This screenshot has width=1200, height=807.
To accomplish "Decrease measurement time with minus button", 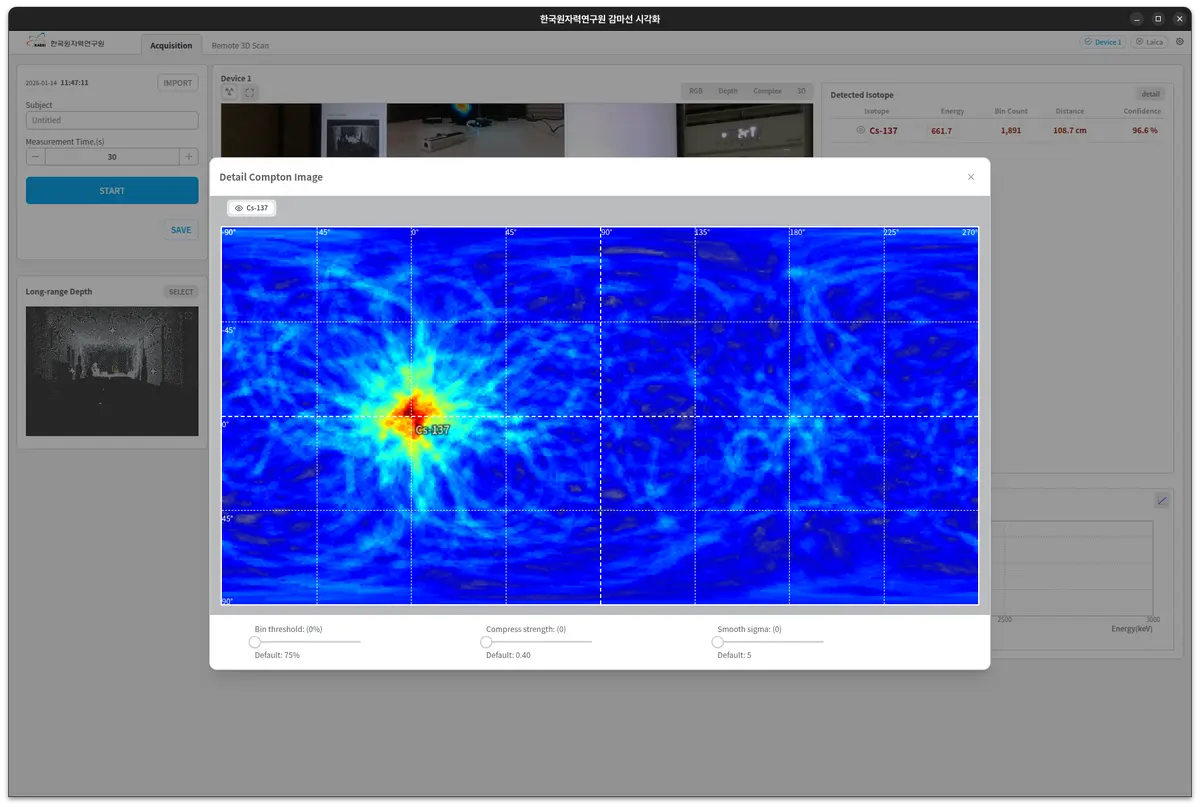I will (36, 157).
